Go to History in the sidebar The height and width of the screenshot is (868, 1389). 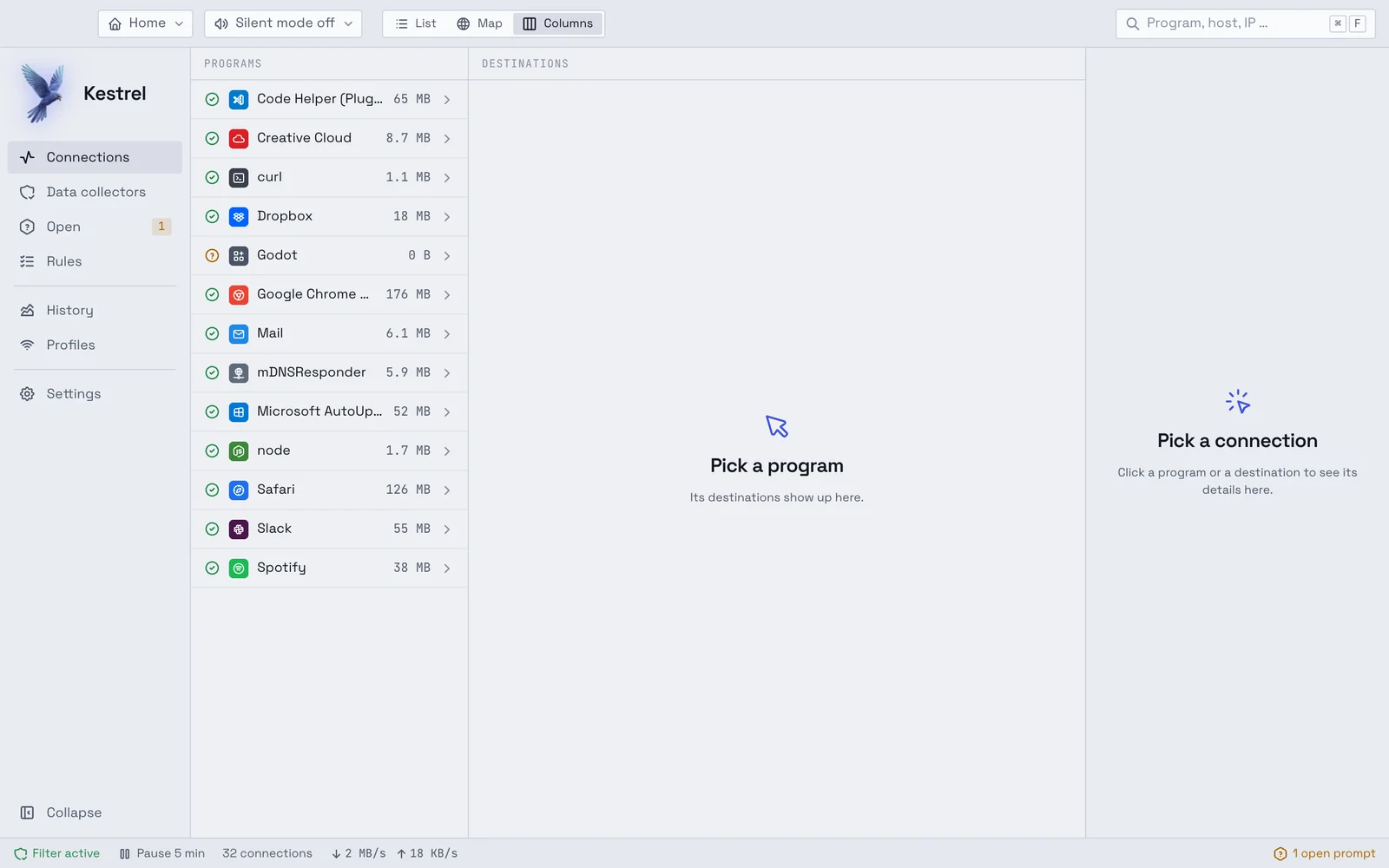pyautogui.click(x=95, y=310)
